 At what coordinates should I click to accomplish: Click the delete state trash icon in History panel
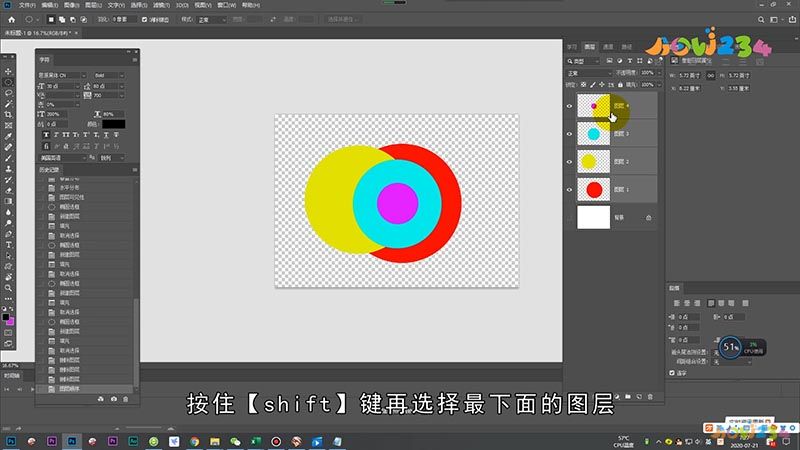coord(126,399)
